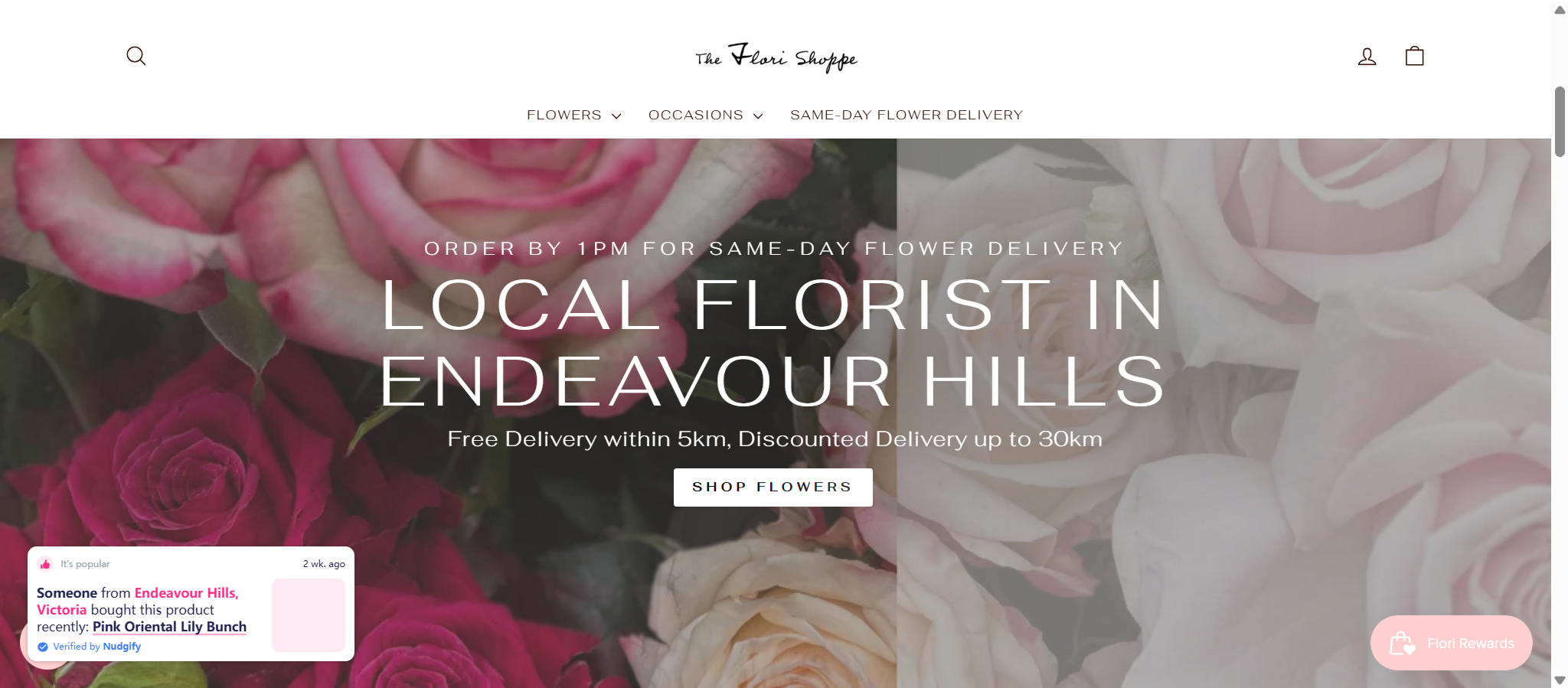Open the search magnifier icon
Viewport: 1568px width, 688px height.
click(136, 56)
